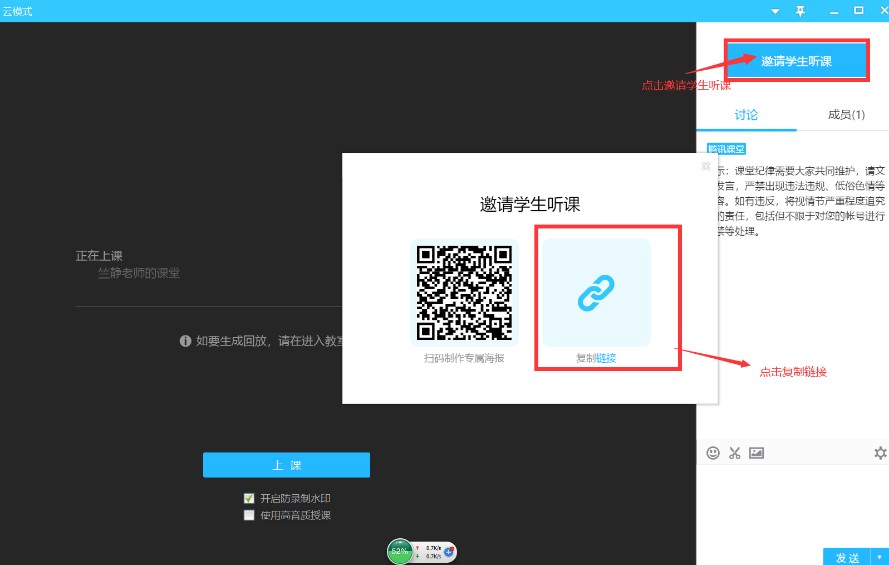
Task: Close the invite students dialog
Action: click(x=706, y=166)
